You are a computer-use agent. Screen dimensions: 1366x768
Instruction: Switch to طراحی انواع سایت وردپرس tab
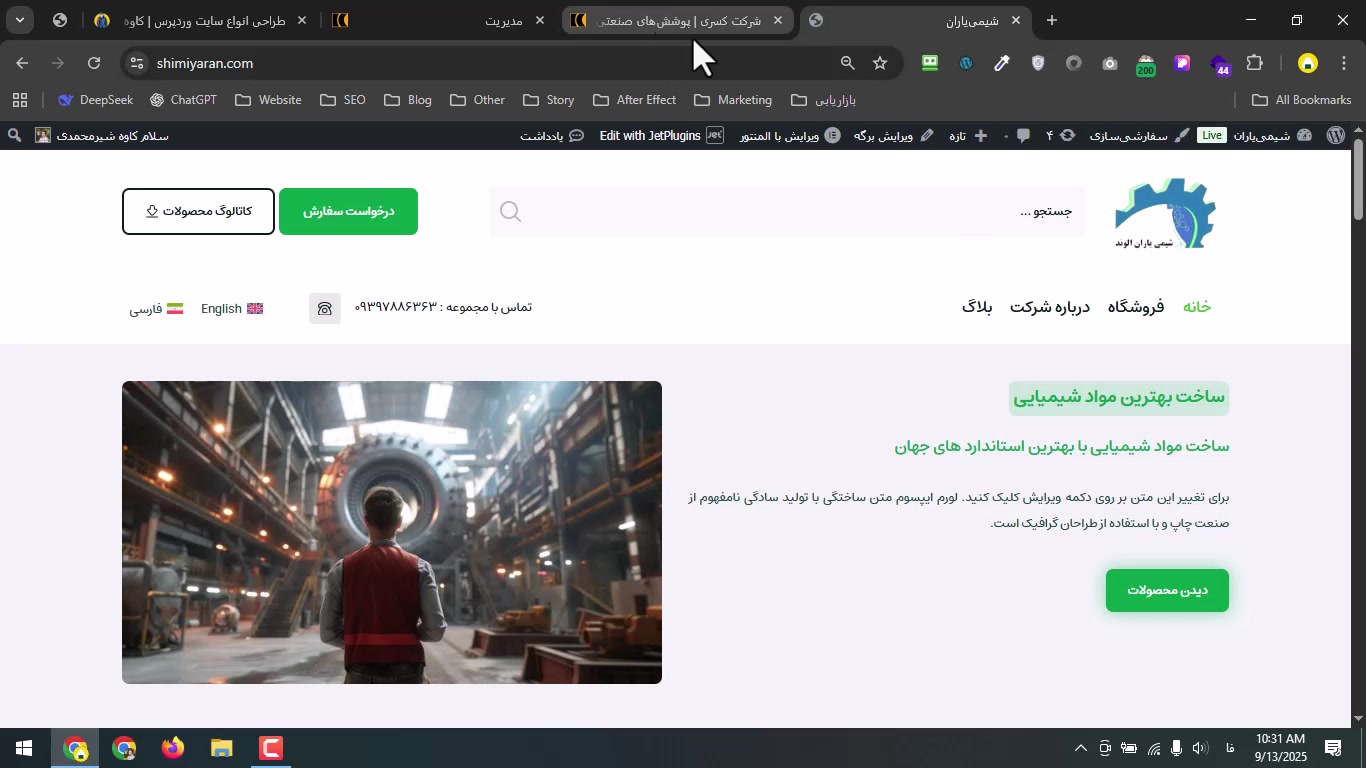[x=200, y=20]
